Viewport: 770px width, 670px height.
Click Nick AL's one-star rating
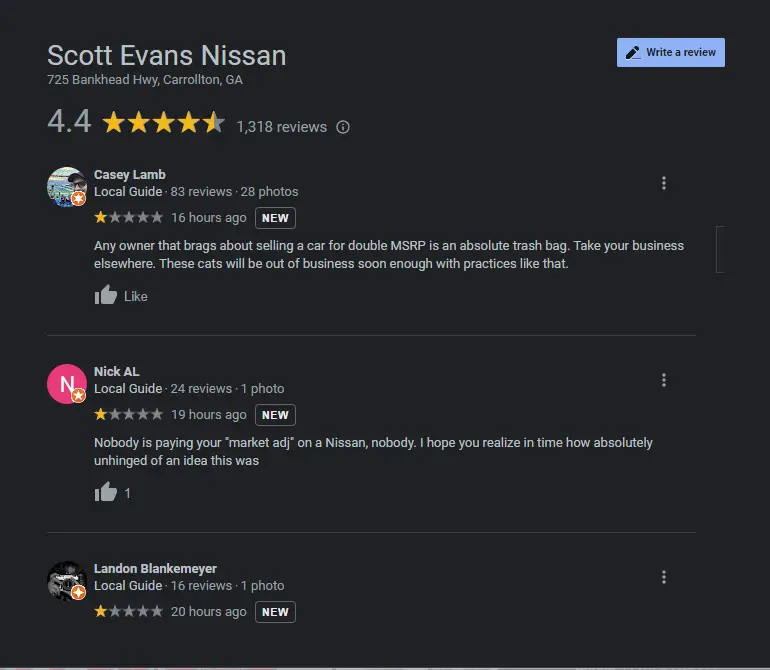tap(128, 414)
